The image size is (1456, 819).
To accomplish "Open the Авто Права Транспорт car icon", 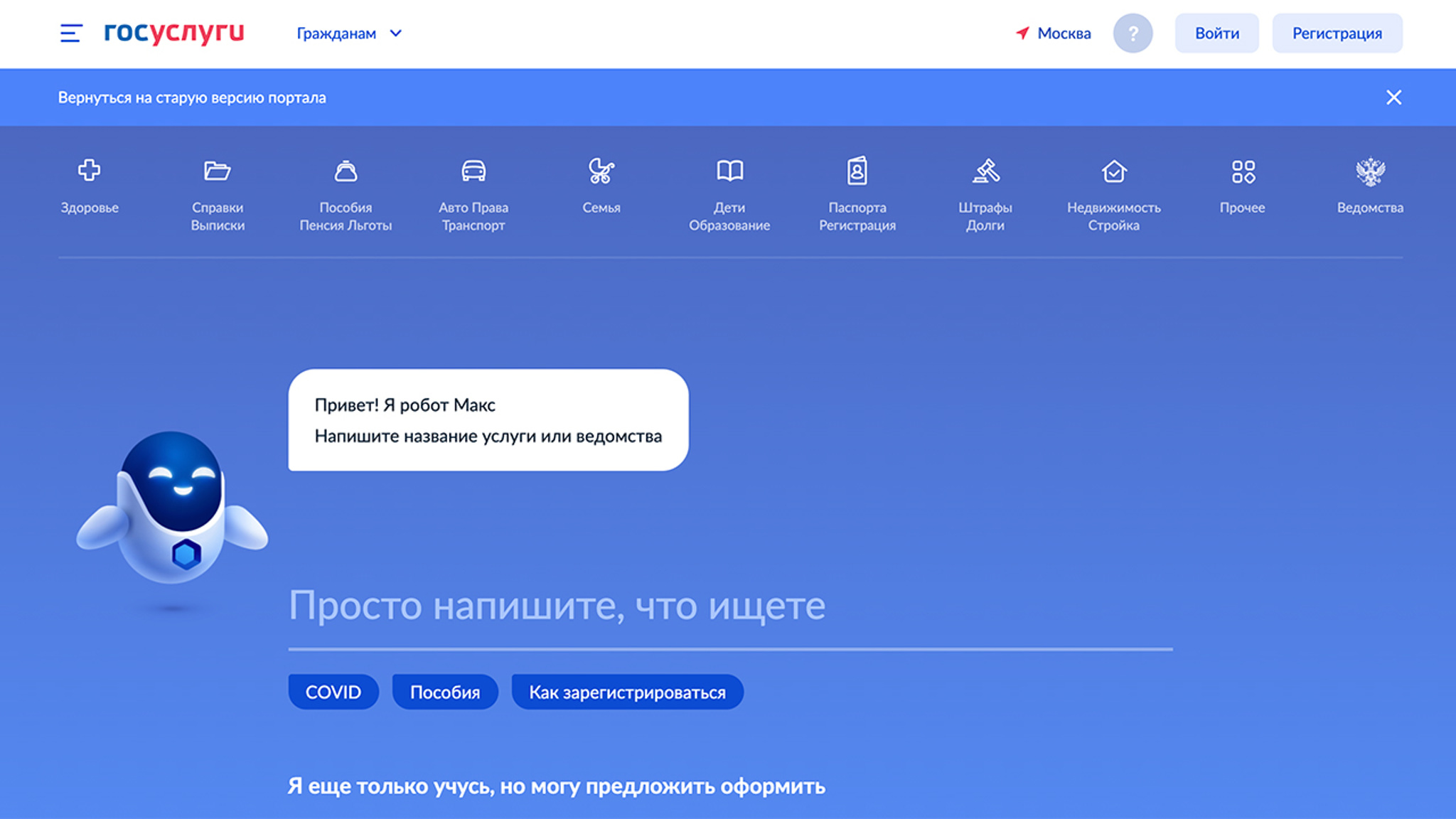I will point(473,171).
